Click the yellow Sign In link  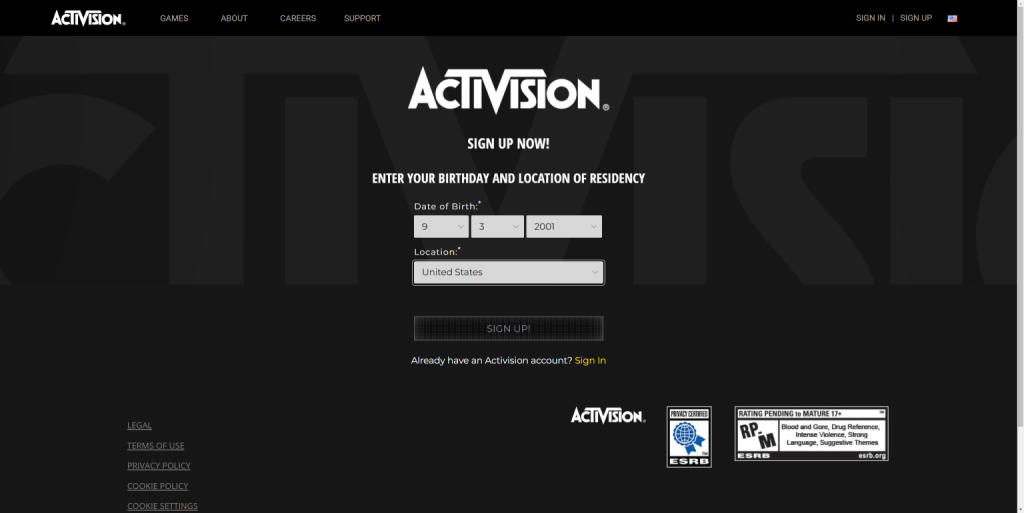pos(590,360)
